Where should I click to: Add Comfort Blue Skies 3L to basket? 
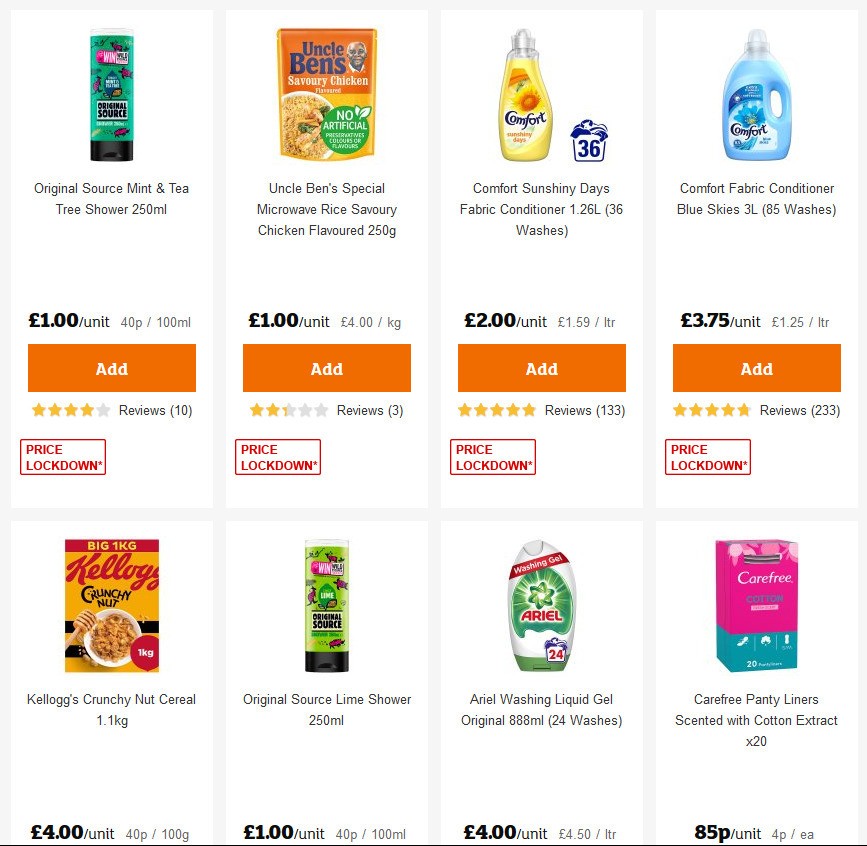pos(756,368)
